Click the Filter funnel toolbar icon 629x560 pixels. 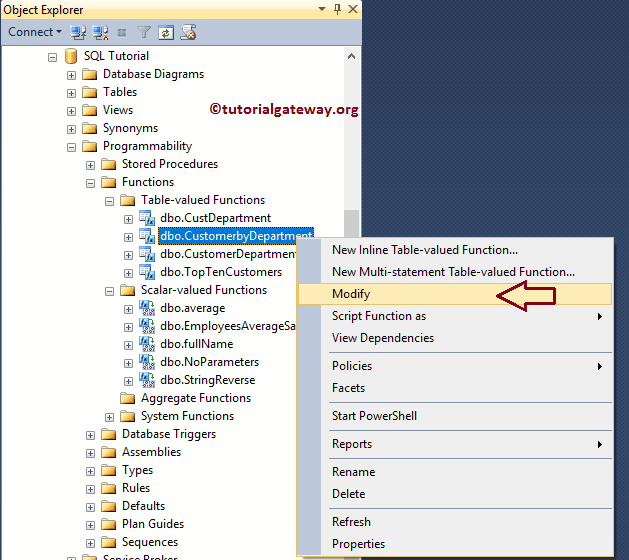click(144, 32)
